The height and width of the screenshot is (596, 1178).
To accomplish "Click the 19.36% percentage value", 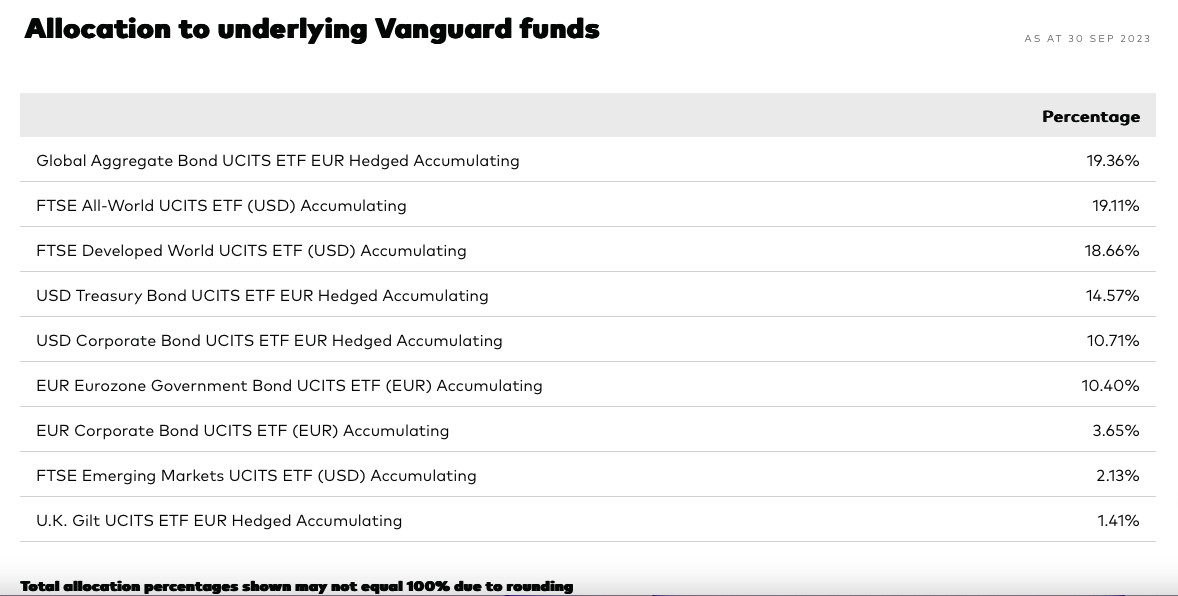I will [x=1113, y=160].
